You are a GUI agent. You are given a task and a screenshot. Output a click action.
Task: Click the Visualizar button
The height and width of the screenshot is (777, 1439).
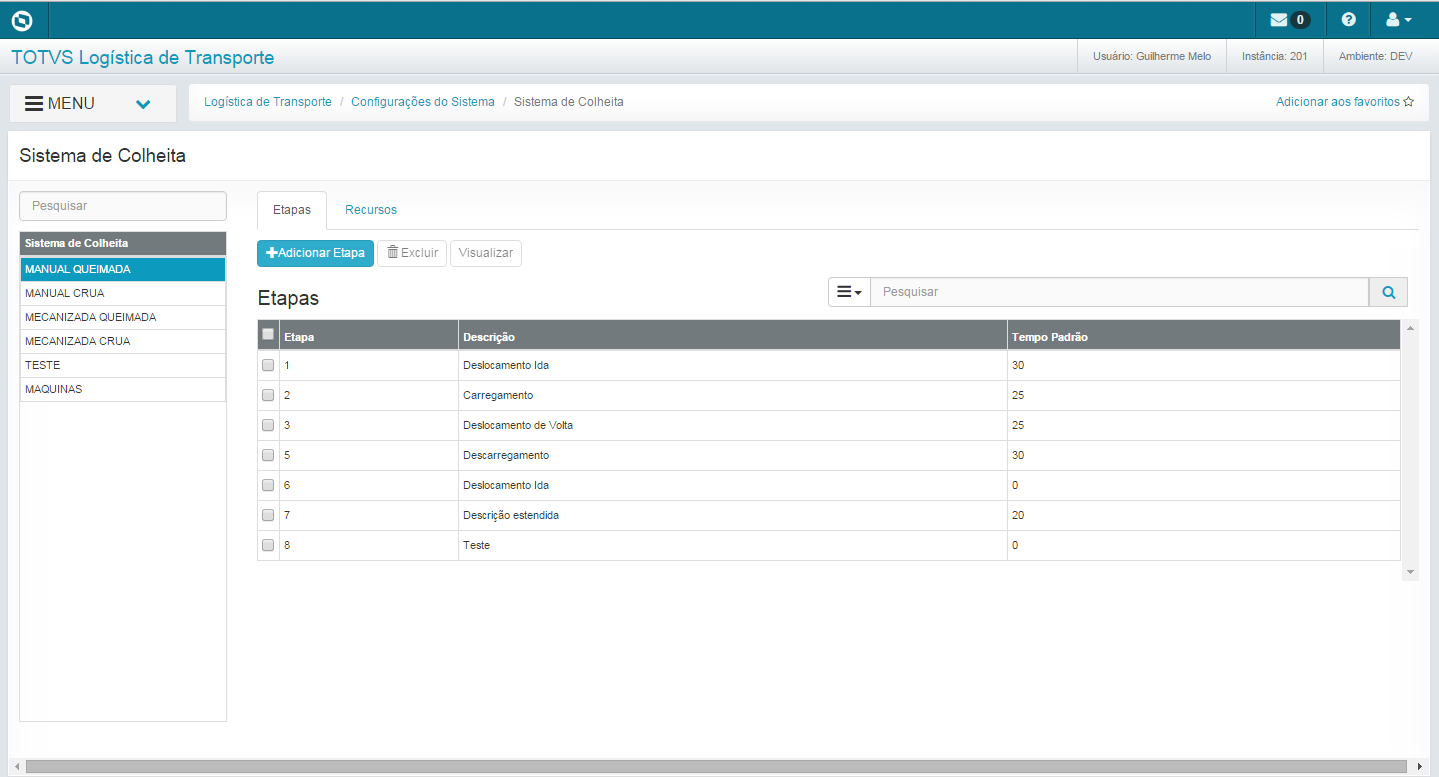pyautogui.click(x=486, y=253)
